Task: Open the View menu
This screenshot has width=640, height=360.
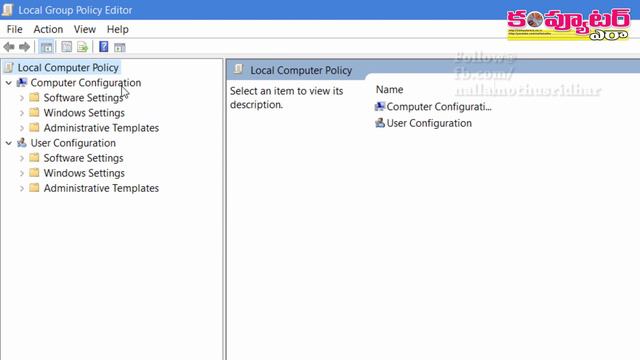Action: point(84,29)
